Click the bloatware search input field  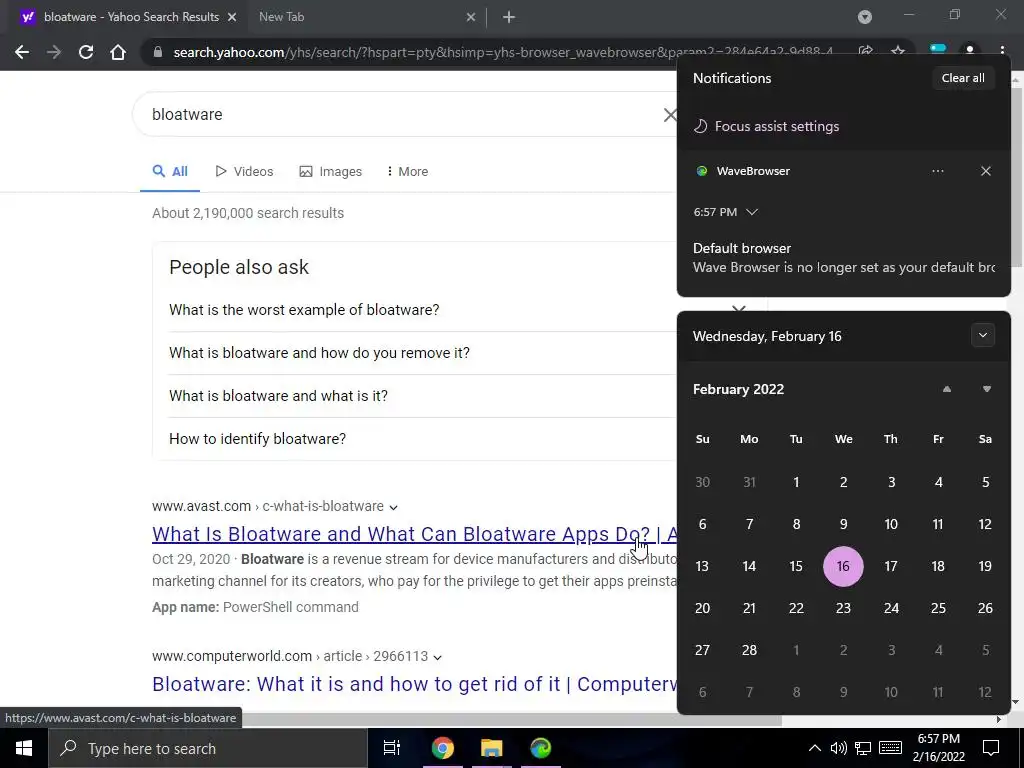pyautogui.click(x=405, y=114)
